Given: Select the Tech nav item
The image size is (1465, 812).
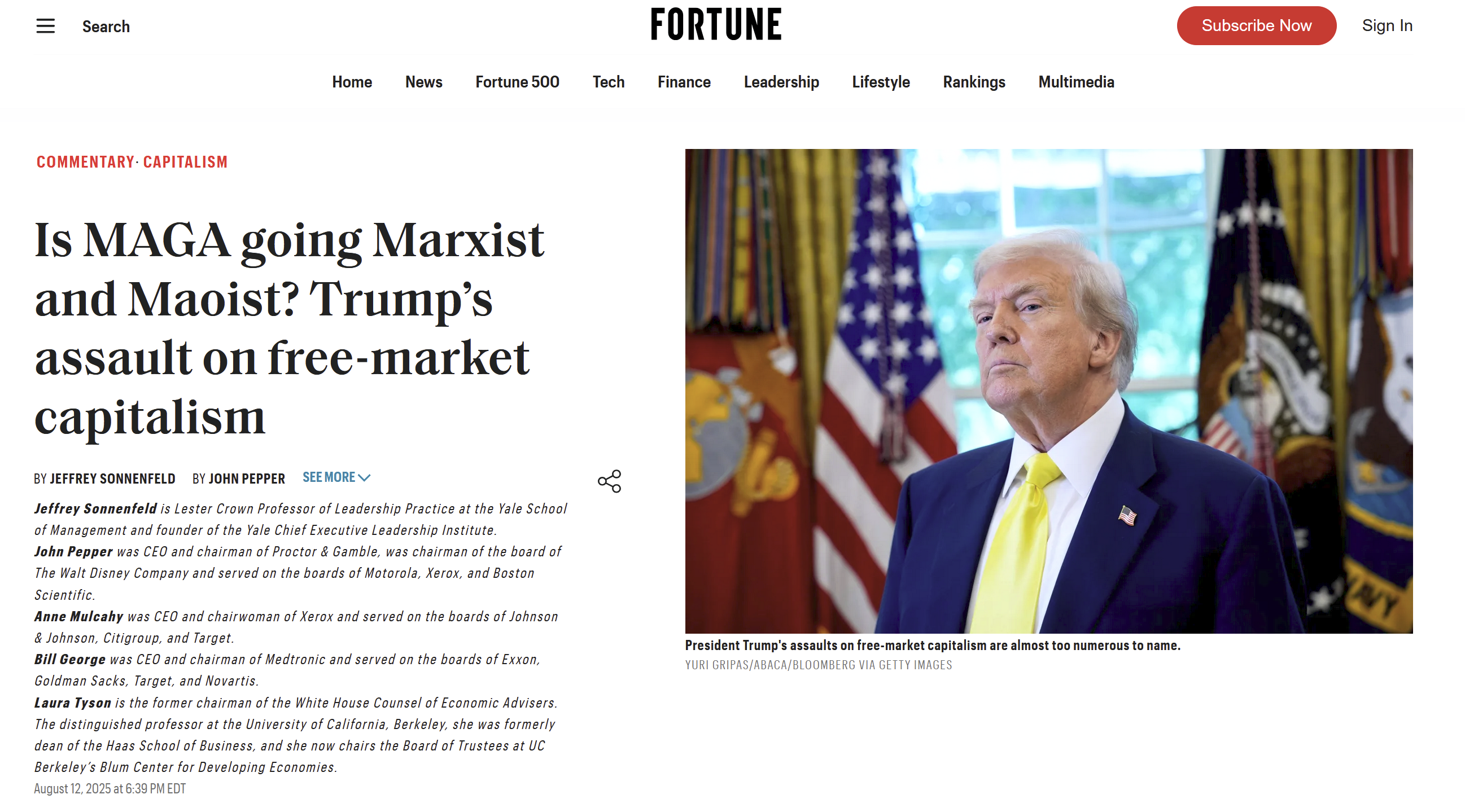Looking at the screenshot, I should point(608,82).
